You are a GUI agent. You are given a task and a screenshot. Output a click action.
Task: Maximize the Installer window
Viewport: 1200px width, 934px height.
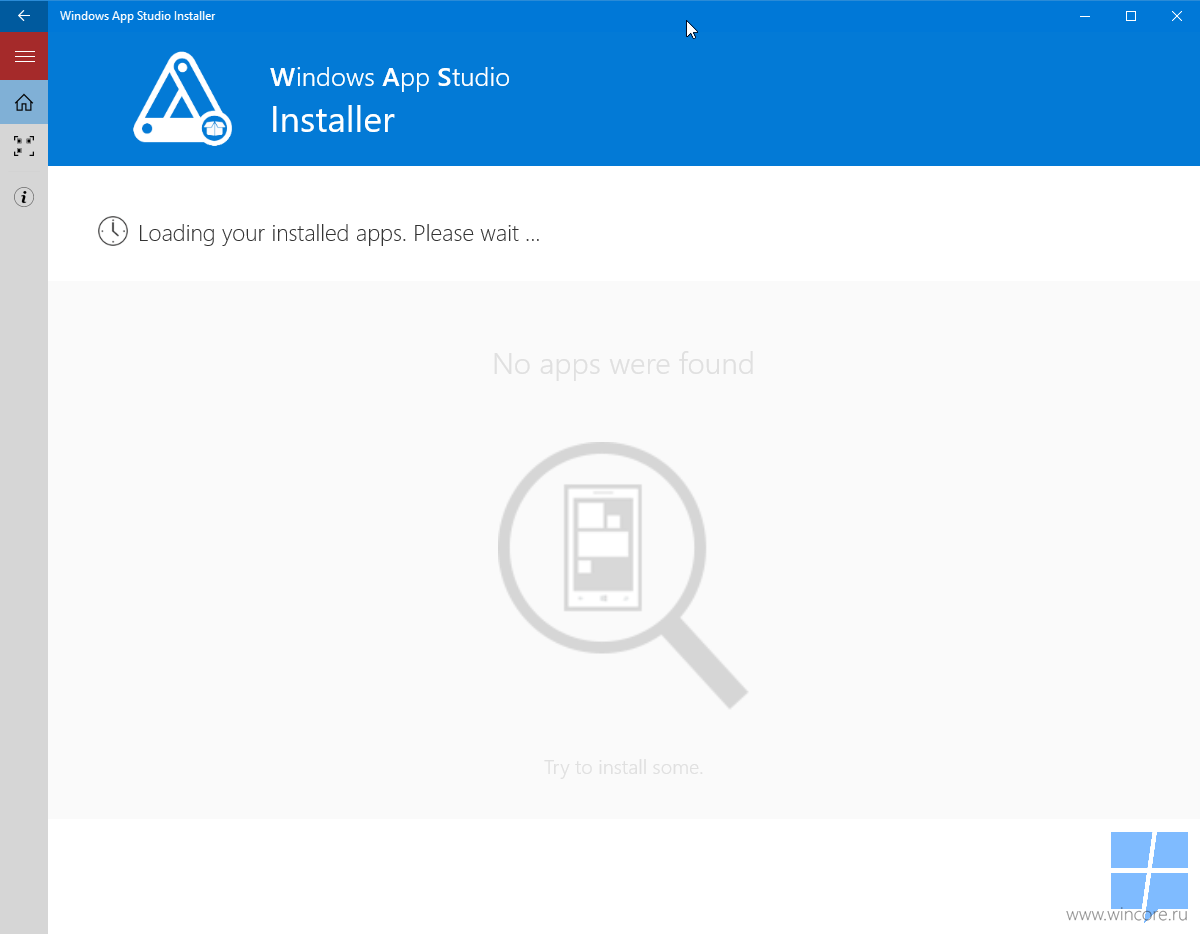pyautogui.click(x=1131, y=16)
